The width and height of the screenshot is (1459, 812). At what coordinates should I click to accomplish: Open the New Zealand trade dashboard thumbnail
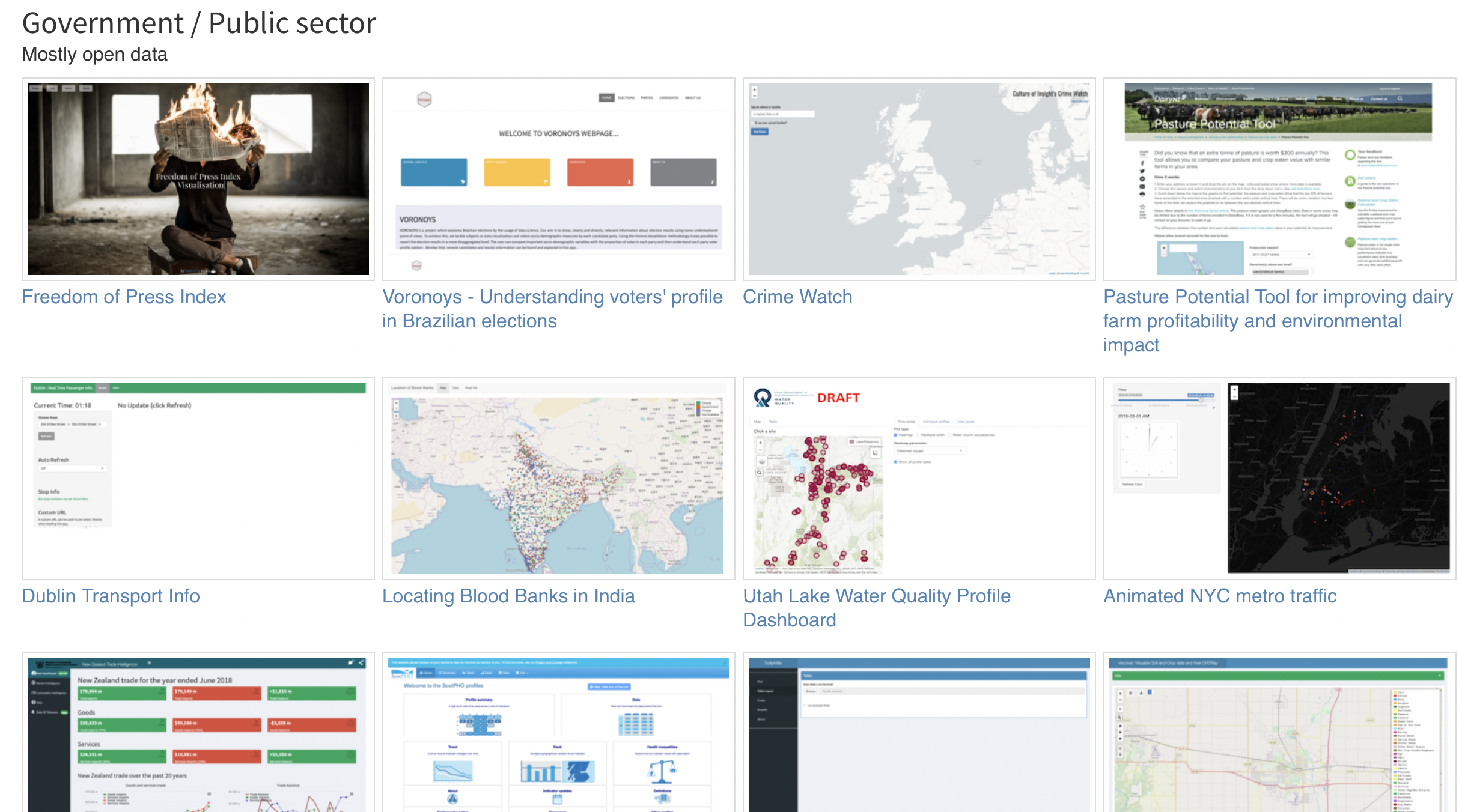pyautogui.click(x=198, y=733)
